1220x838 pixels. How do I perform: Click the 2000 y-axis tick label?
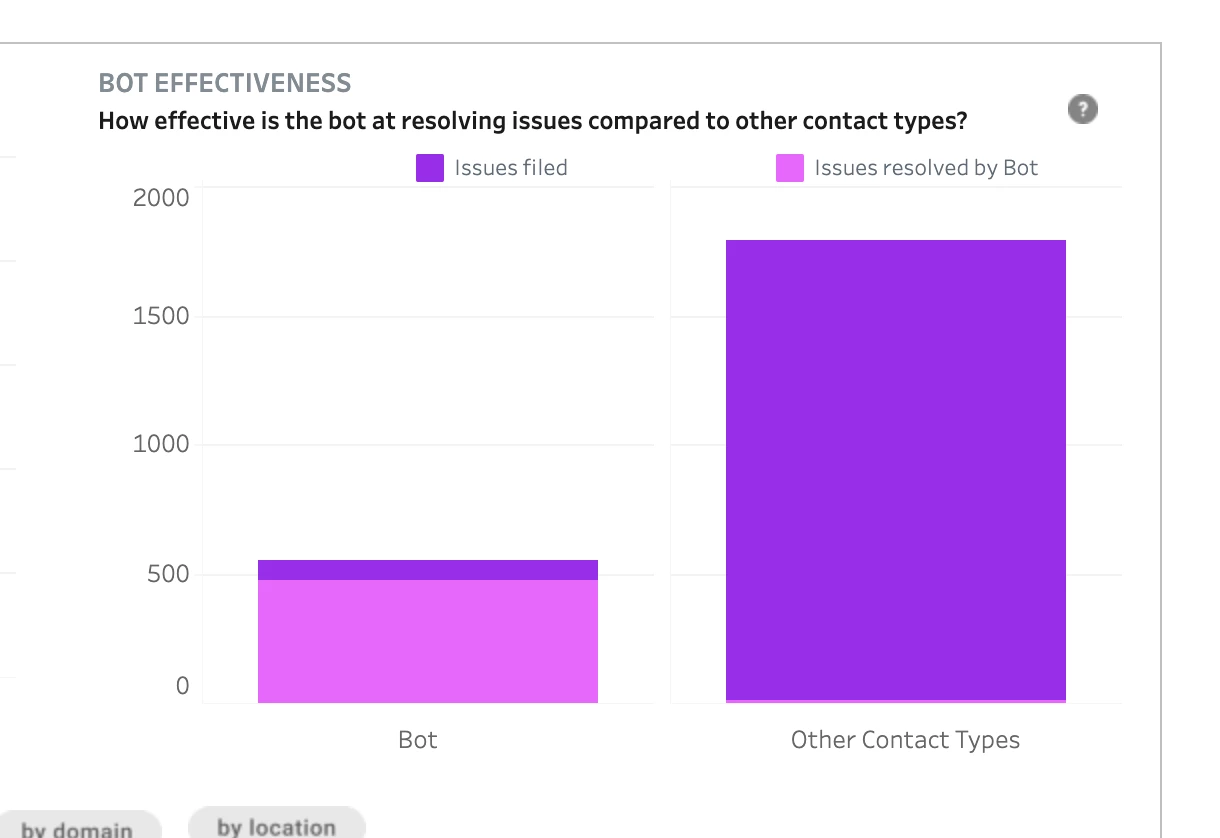(161, 197)
